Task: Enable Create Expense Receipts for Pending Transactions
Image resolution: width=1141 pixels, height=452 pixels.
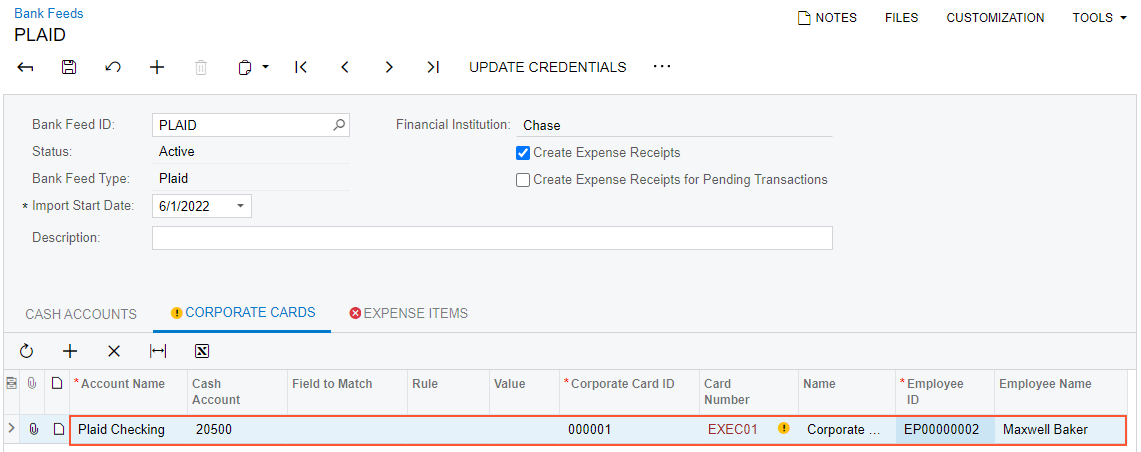Action: (523, 180)
